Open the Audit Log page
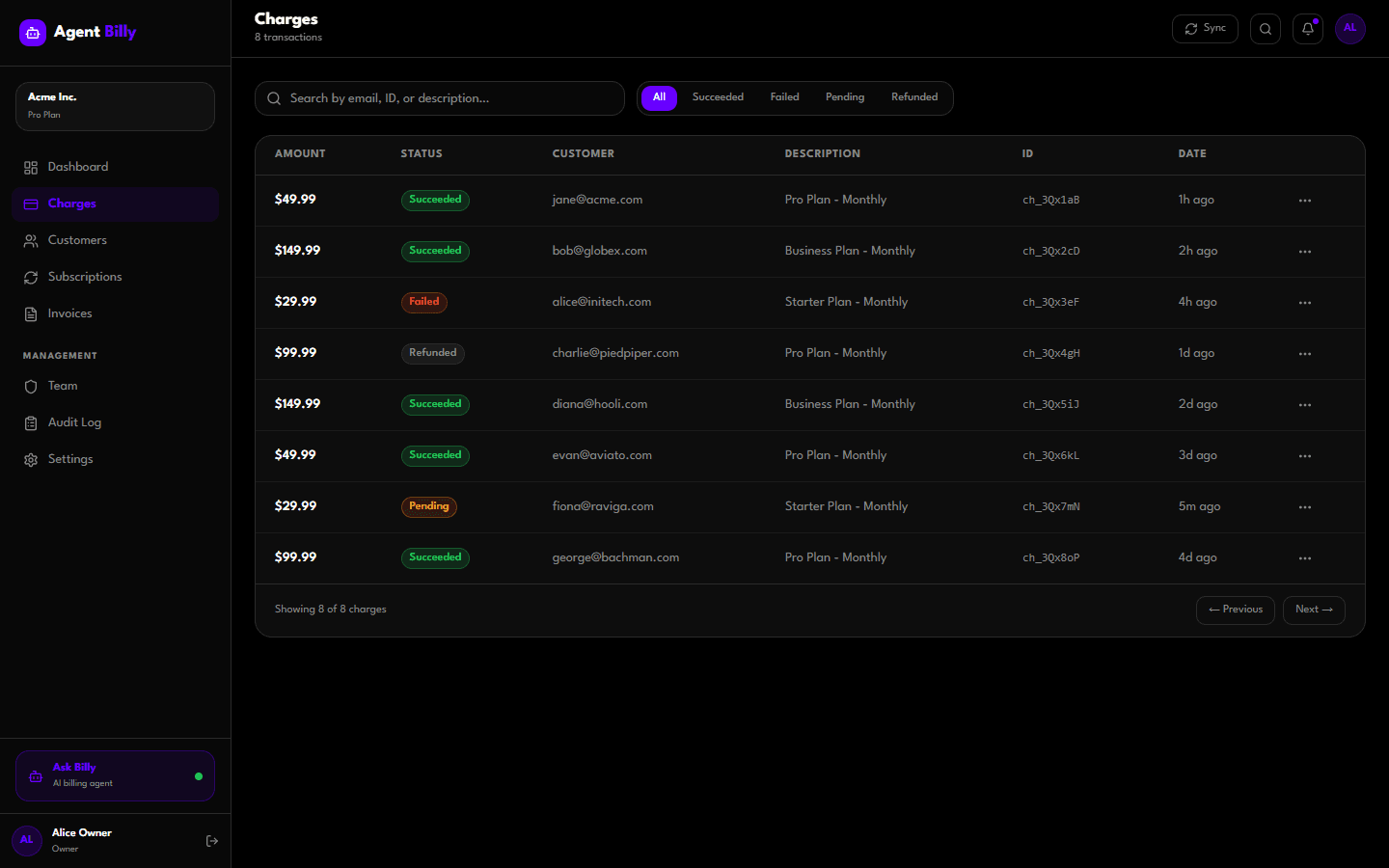Viewport: 1389px width, 868px height. pyautogui.click(x=74, y=422)
